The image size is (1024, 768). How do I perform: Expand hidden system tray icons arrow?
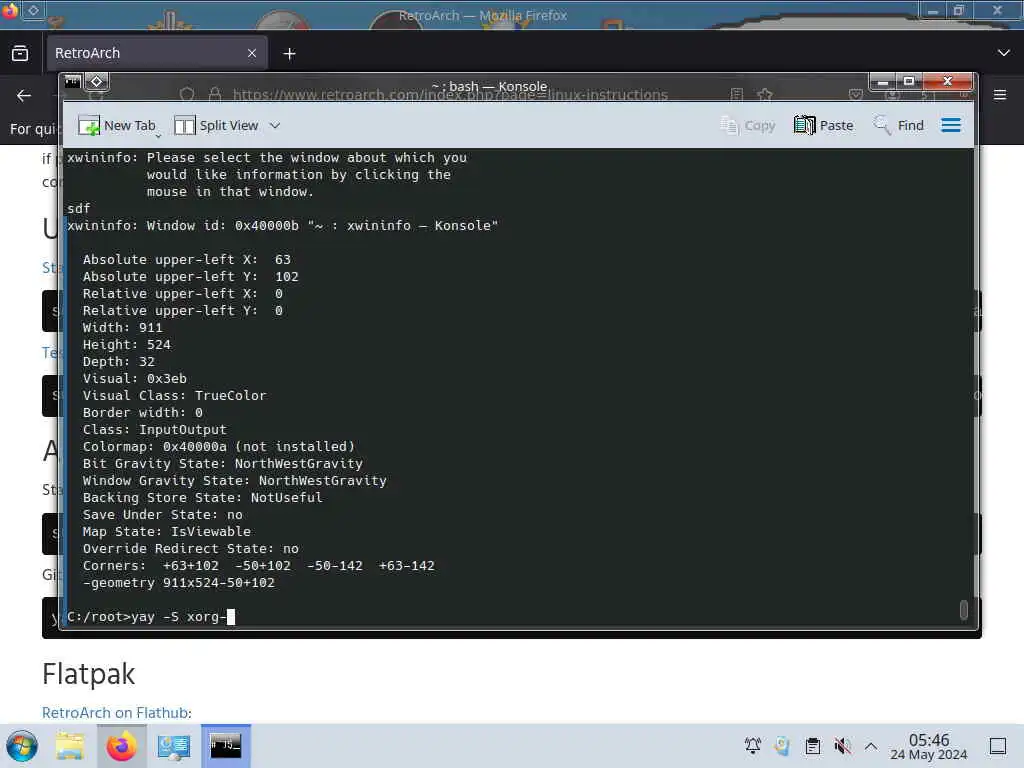pyautogui.click(x=871, y=745)
